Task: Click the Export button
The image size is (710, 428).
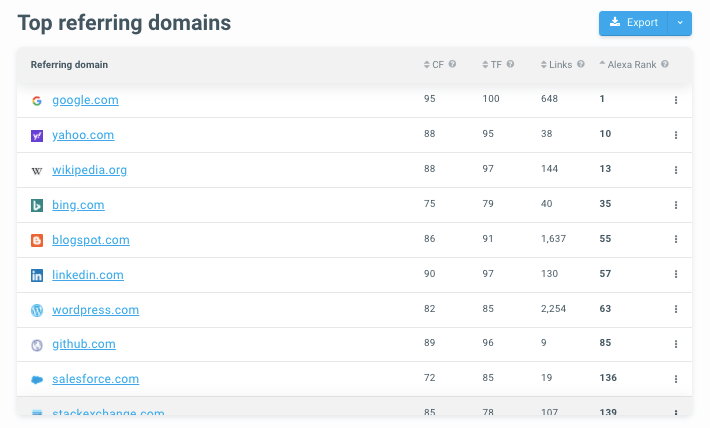Action: pos(634,23)
